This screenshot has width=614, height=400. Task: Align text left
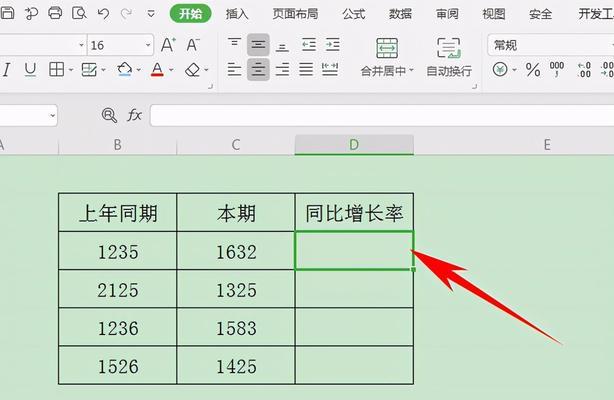234,70
